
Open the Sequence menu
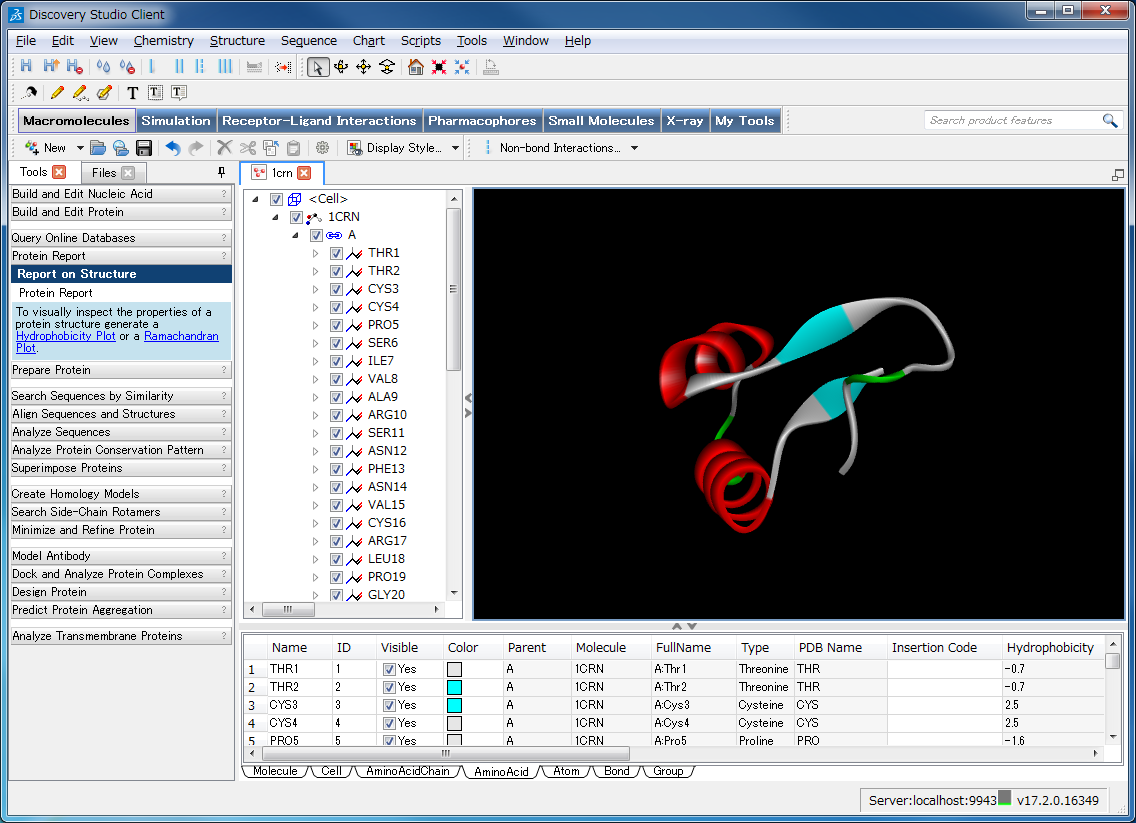tap(309, 41)
